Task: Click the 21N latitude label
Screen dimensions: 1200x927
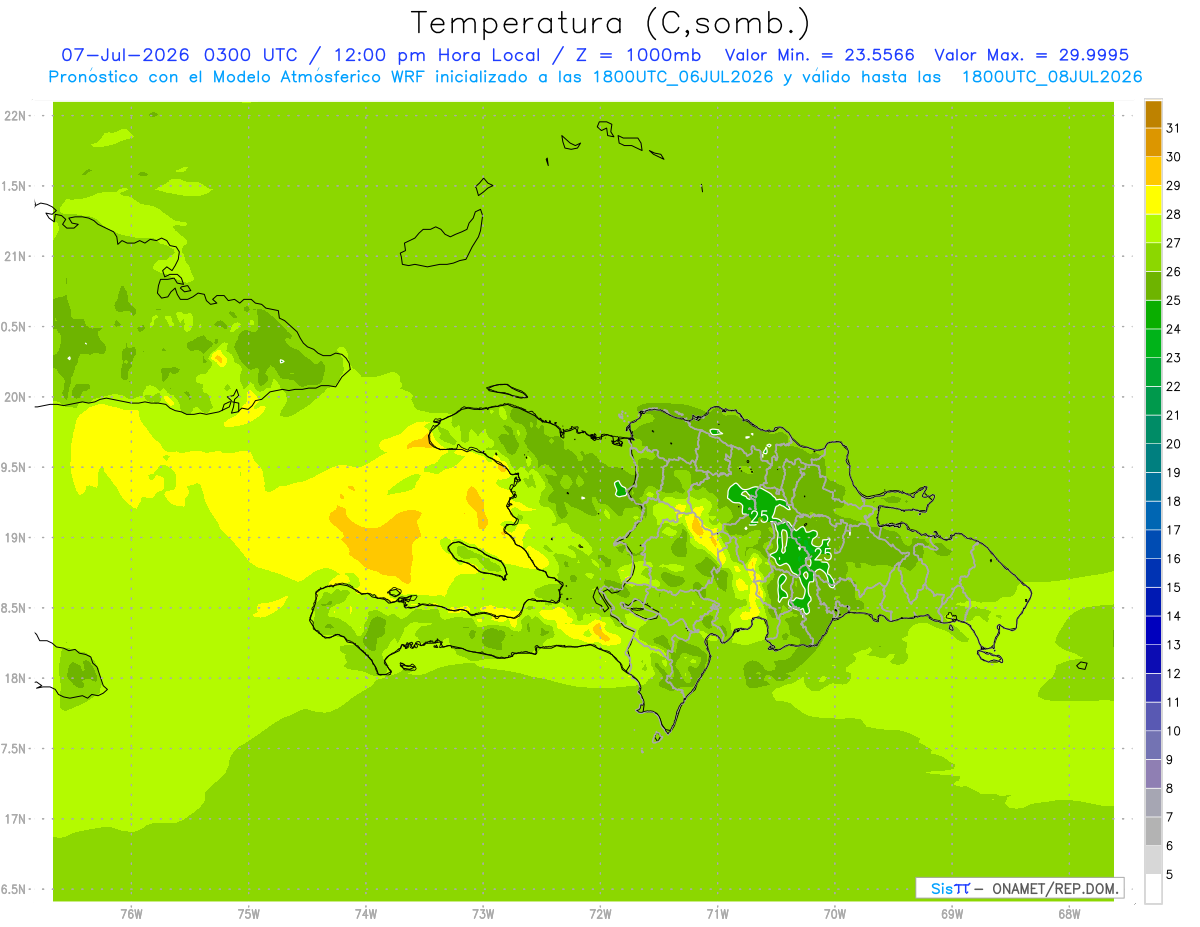Action: [16, 256]
